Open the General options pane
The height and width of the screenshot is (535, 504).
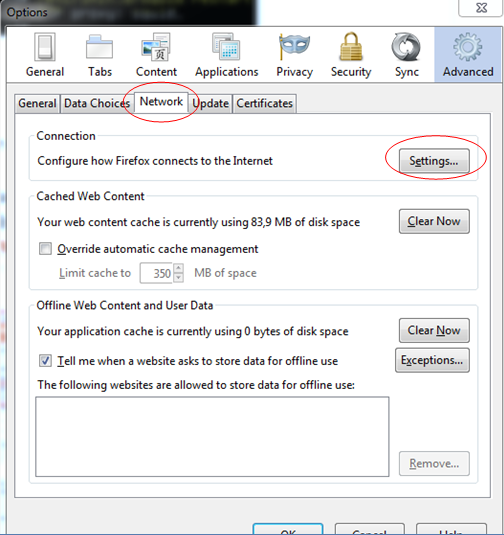45,55
